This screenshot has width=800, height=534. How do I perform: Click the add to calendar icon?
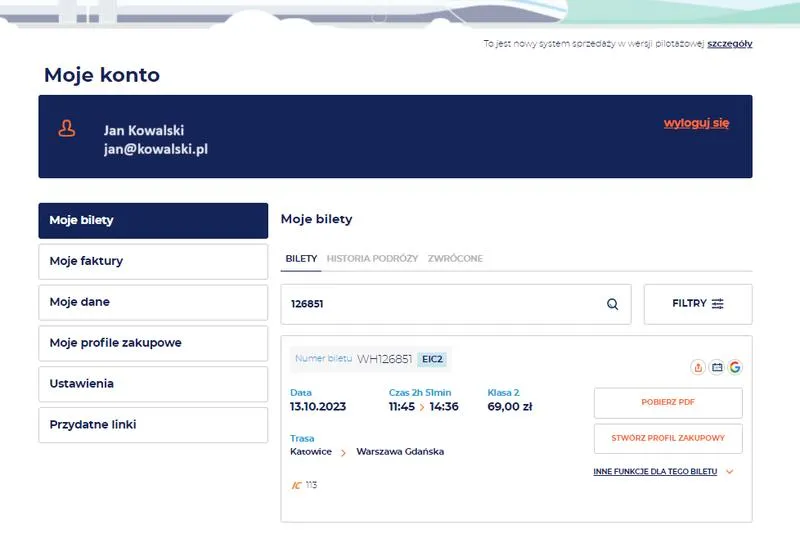pyautogui.click(x=717, y=367)
